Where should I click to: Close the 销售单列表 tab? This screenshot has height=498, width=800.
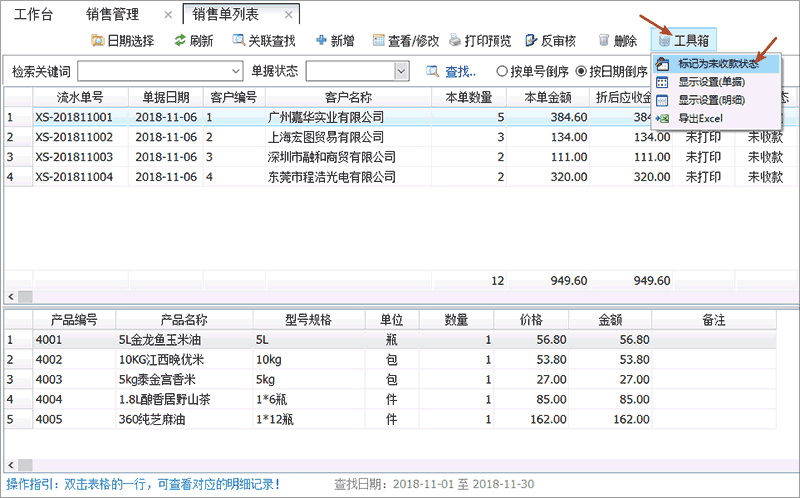288,14
